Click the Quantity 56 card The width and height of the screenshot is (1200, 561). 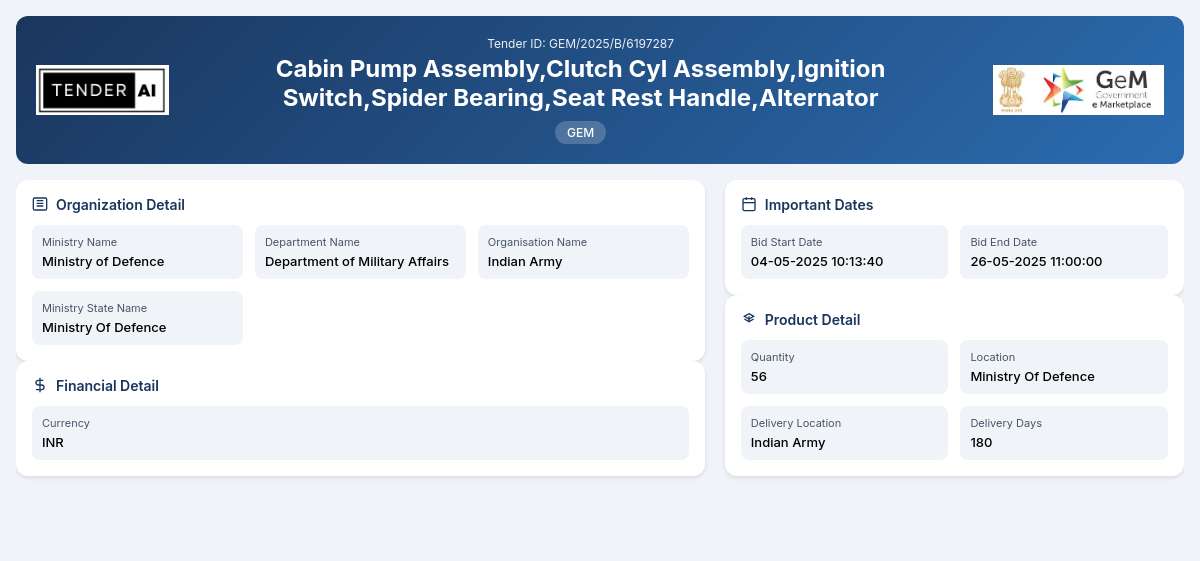coord(844,367)
